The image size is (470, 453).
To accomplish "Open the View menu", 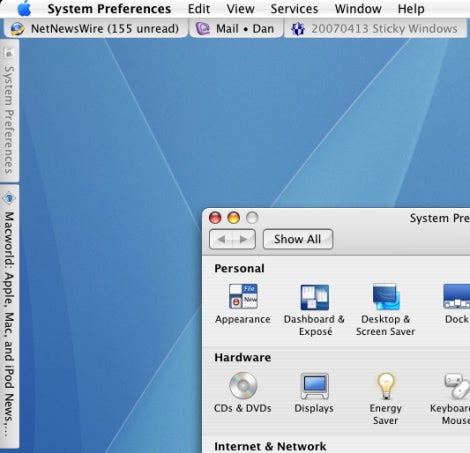I will point(240,9).
